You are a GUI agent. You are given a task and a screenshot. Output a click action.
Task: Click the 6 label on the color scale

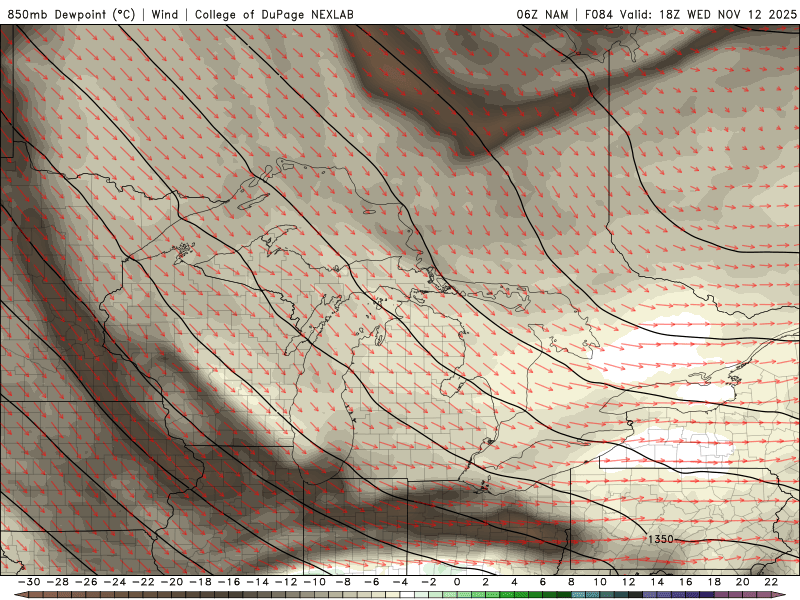point(543,582)
